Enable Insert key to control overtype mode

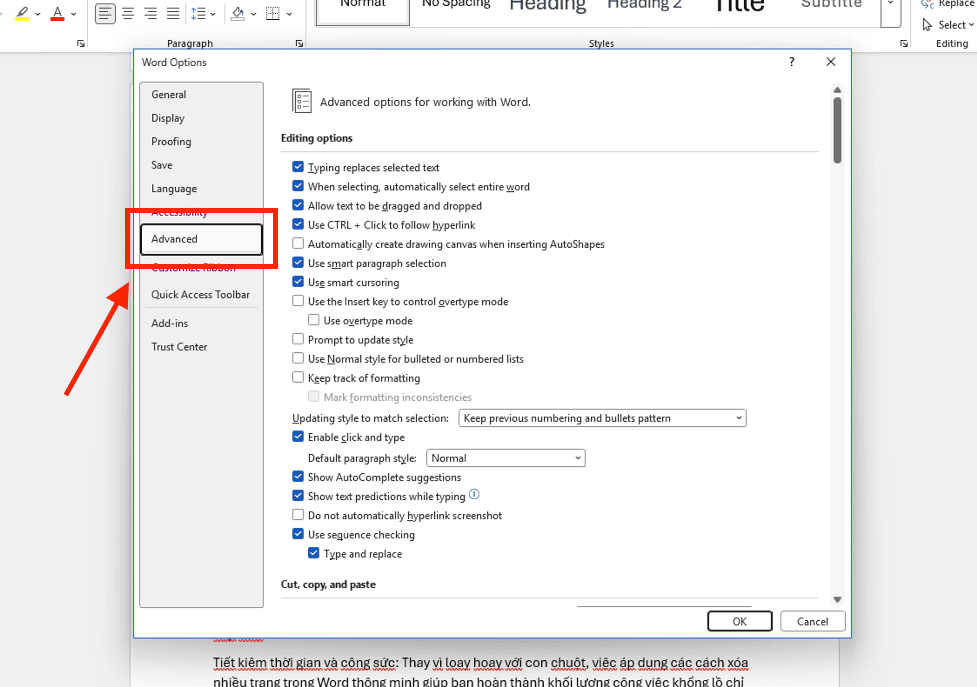[298, 301]
